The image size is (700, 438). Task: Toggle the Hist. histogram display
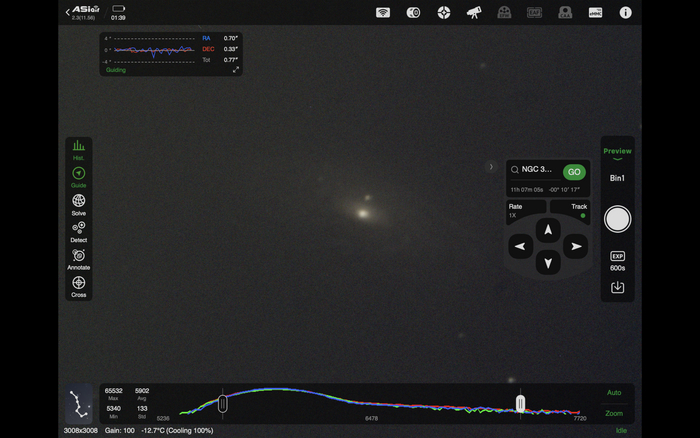tap(78, 150)
